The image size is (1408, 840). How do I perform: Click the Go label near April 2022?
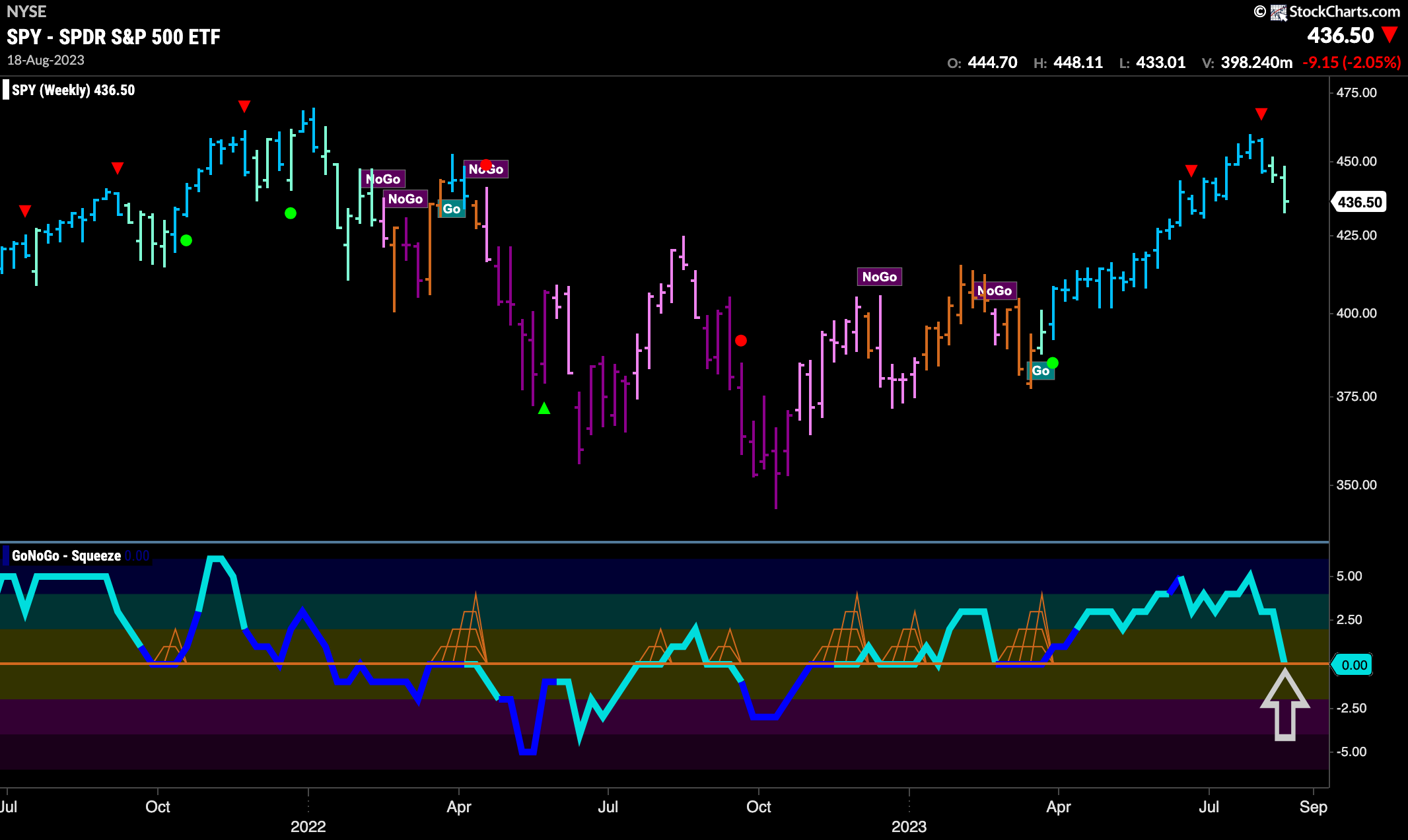[x=452, y=209]
